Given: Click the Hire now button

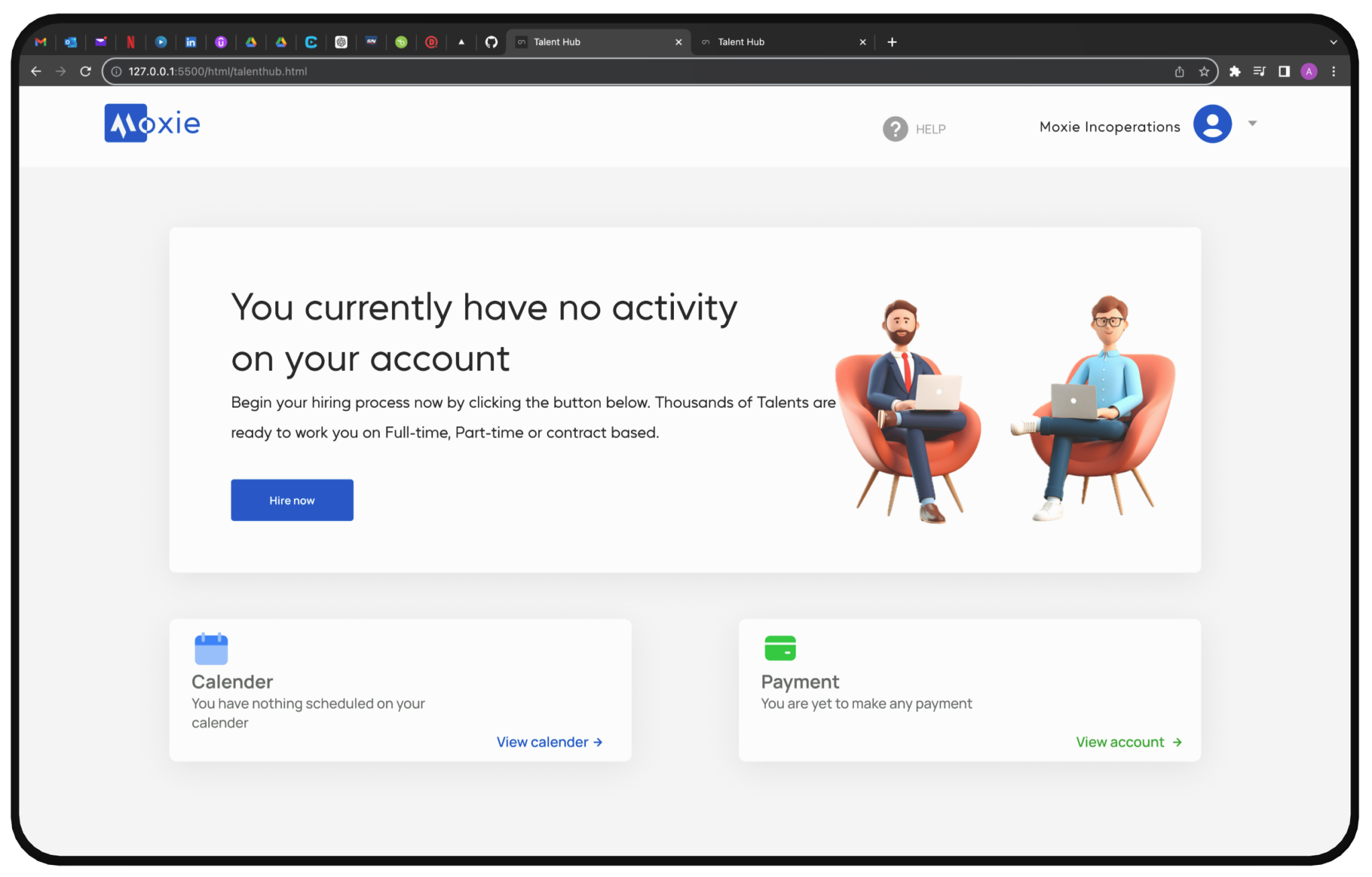Looking at the screenshot, I should point(291,499).
